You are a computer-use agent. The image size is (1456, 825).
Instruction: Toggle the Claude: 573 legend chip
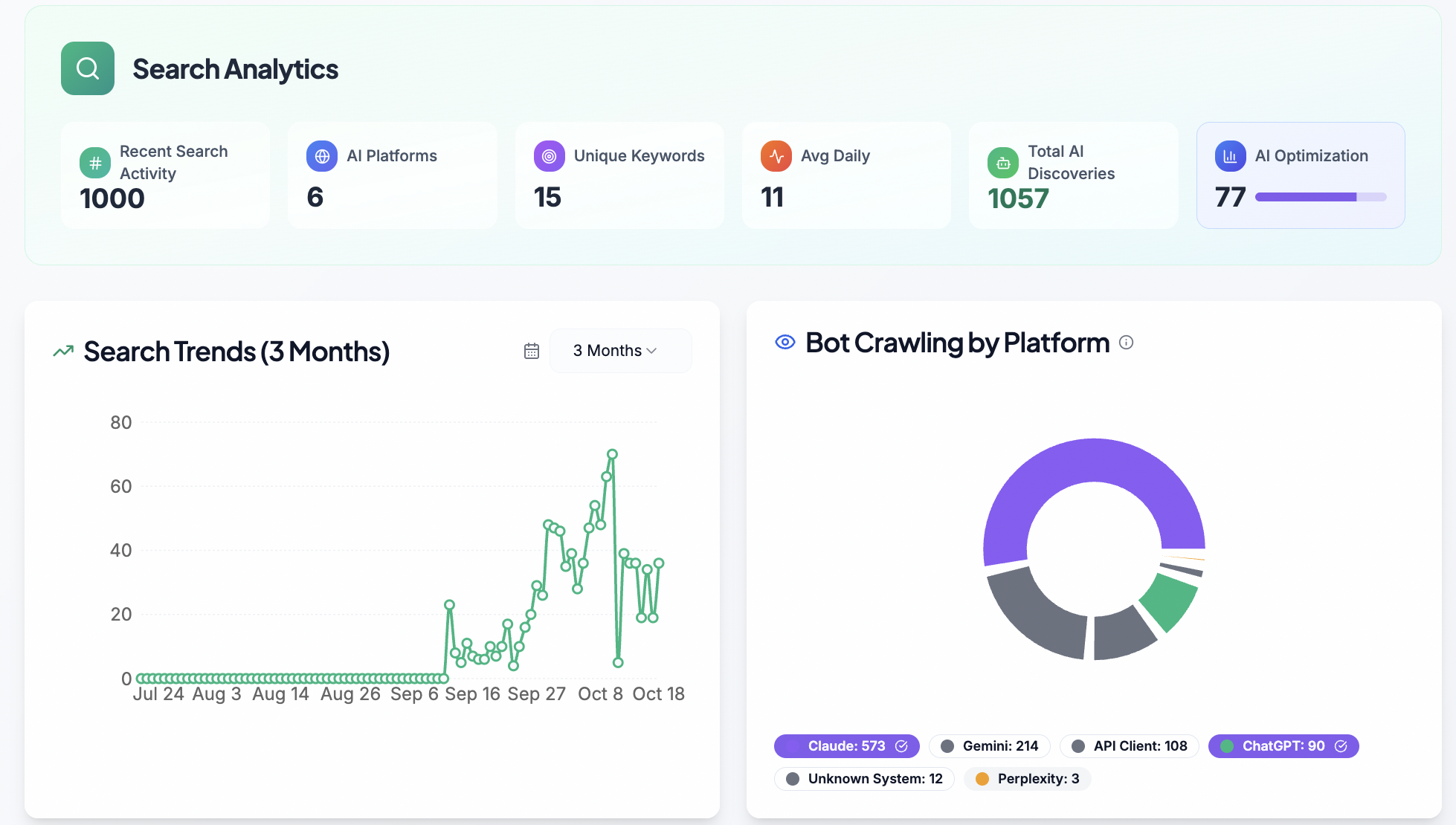click(x=846, y=746)
